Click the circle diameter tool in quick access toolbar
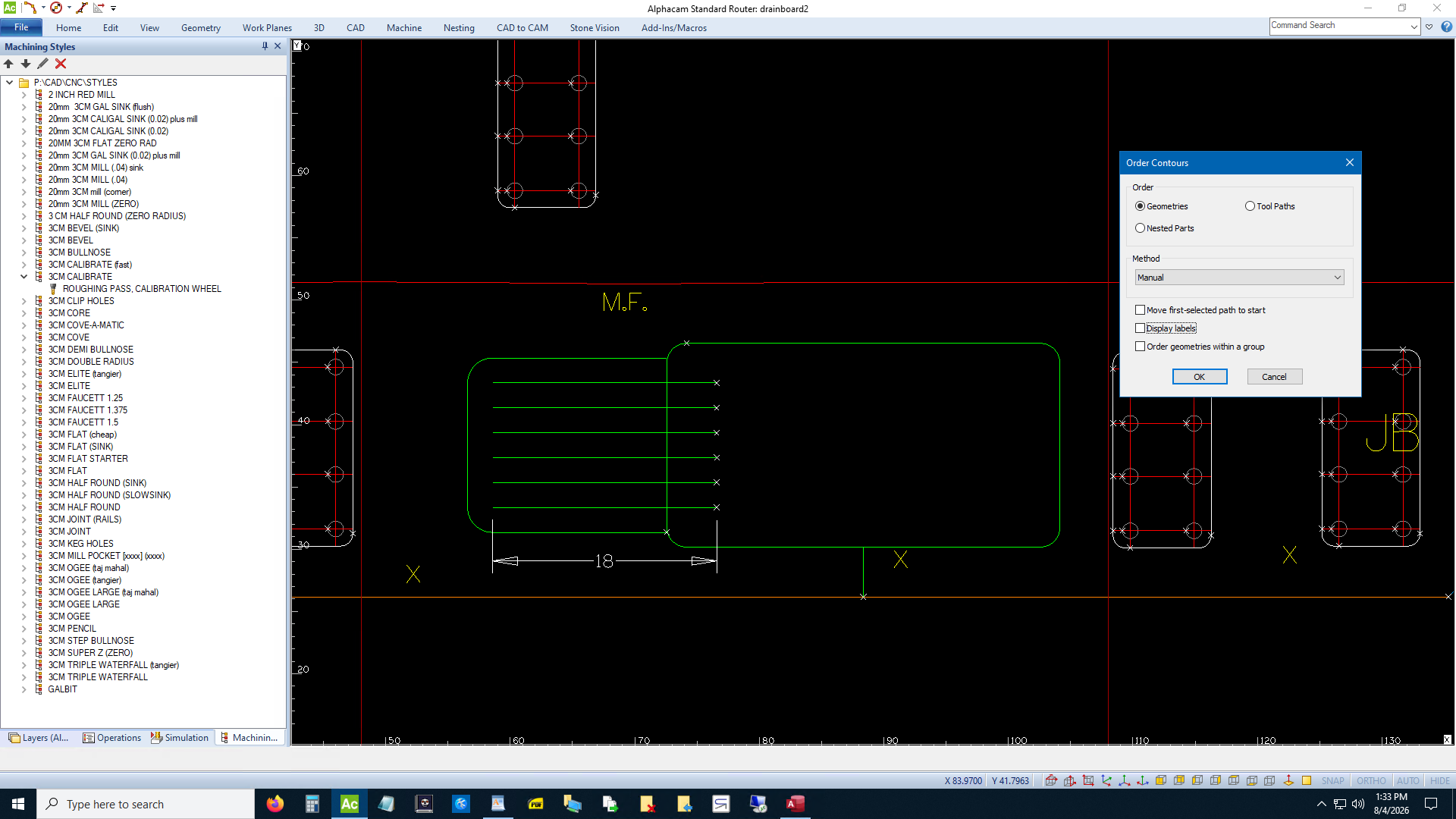This screenshot has height=819, width=1456. [x=56, y=8]
